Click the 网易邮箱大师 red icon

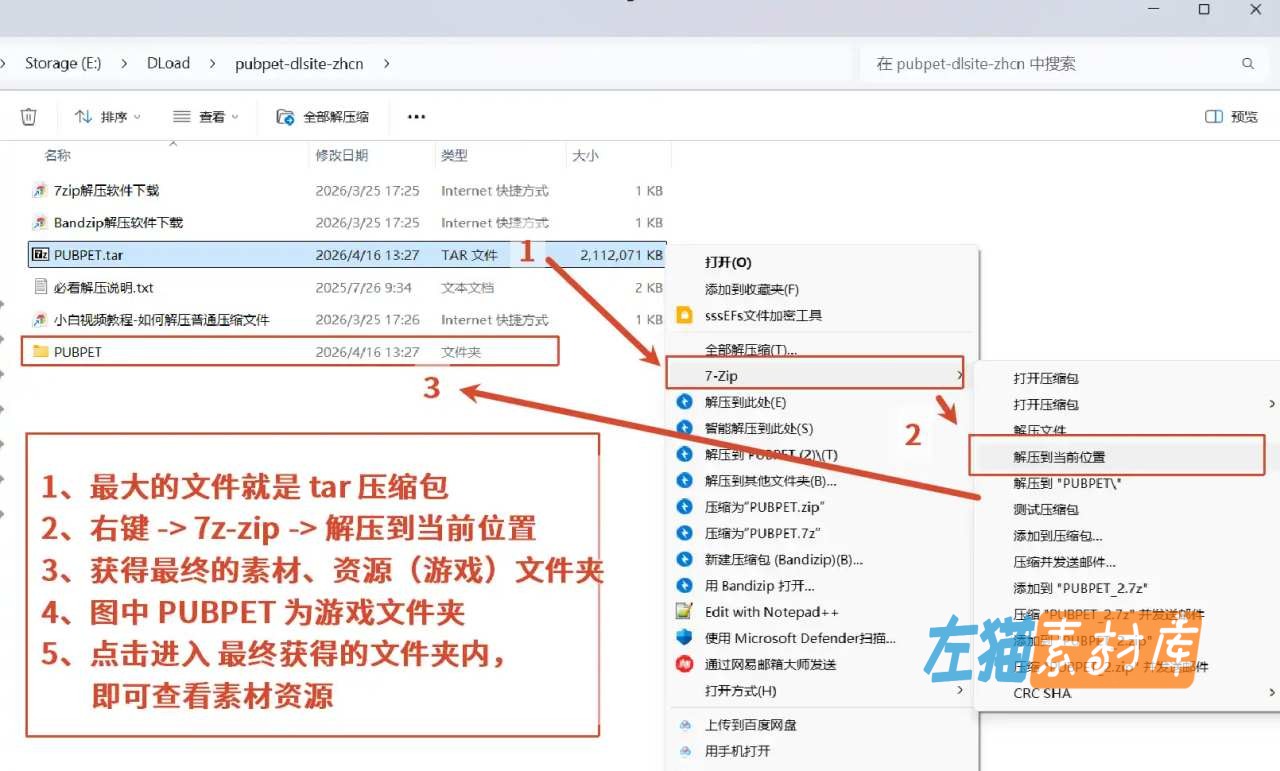click(684, 664)
